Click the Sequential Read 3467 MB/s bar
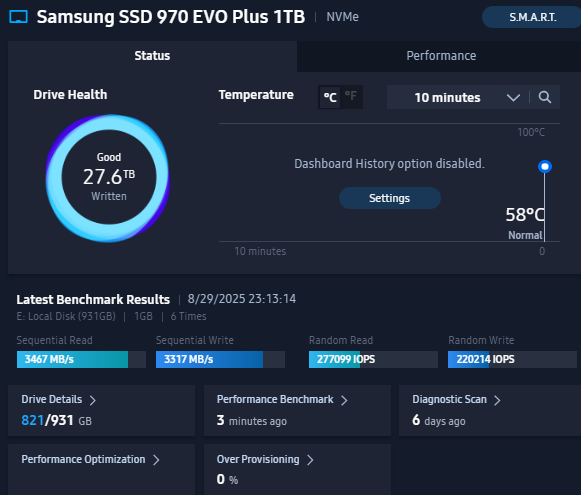This screenshot has width=581, height=495. point(81,359)
